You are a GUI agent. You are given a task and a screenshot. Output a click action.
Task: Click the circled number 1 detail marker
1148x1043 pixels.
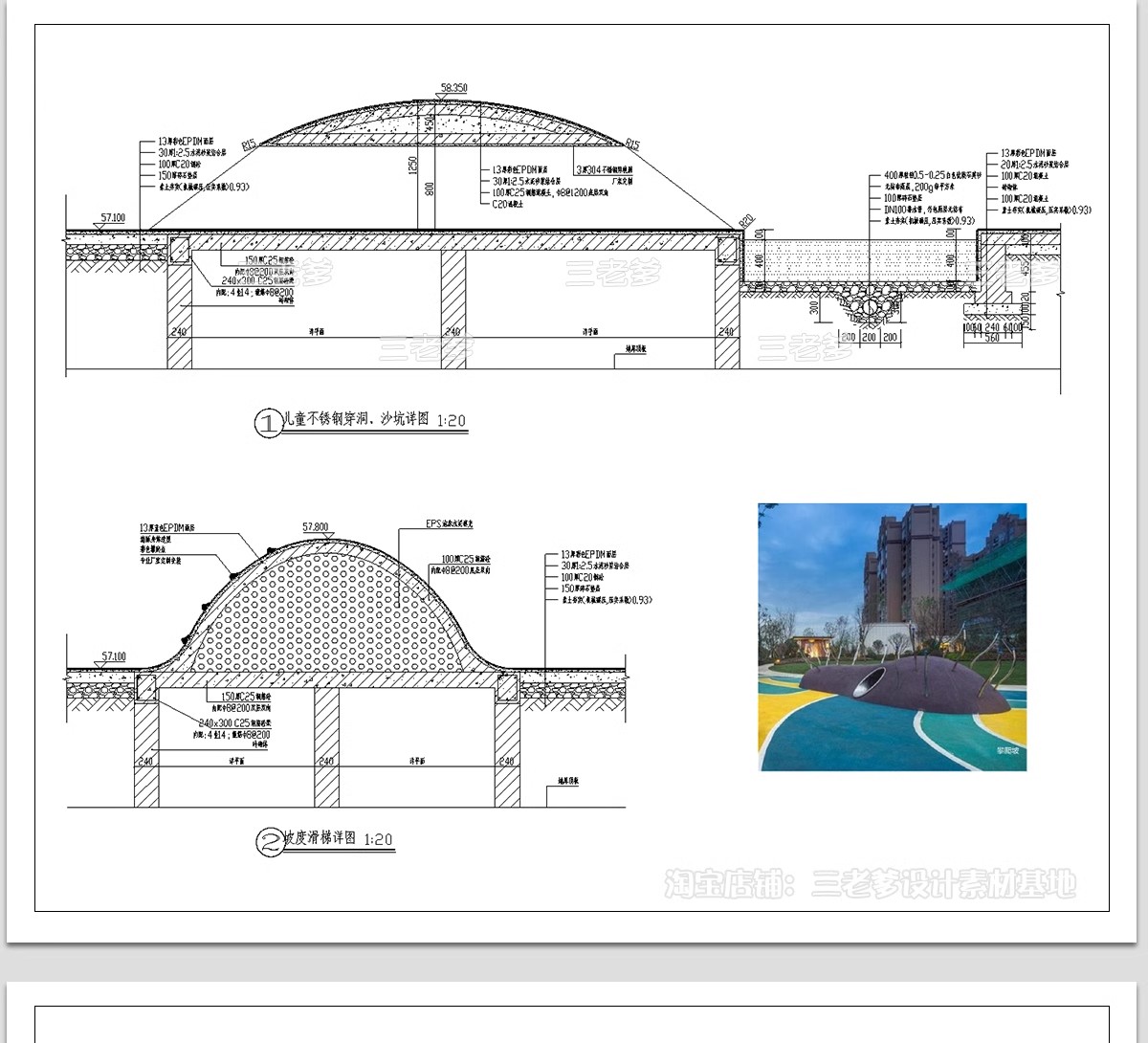coord(268,422)
